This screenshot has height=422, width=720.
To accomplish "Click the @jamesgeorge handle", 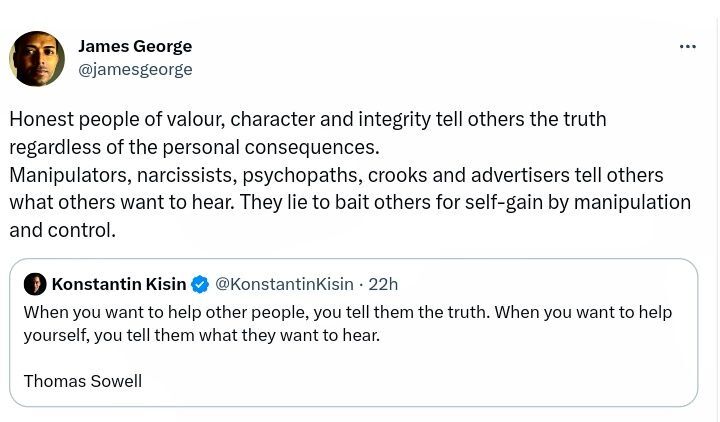I will [x=135, y=69].
